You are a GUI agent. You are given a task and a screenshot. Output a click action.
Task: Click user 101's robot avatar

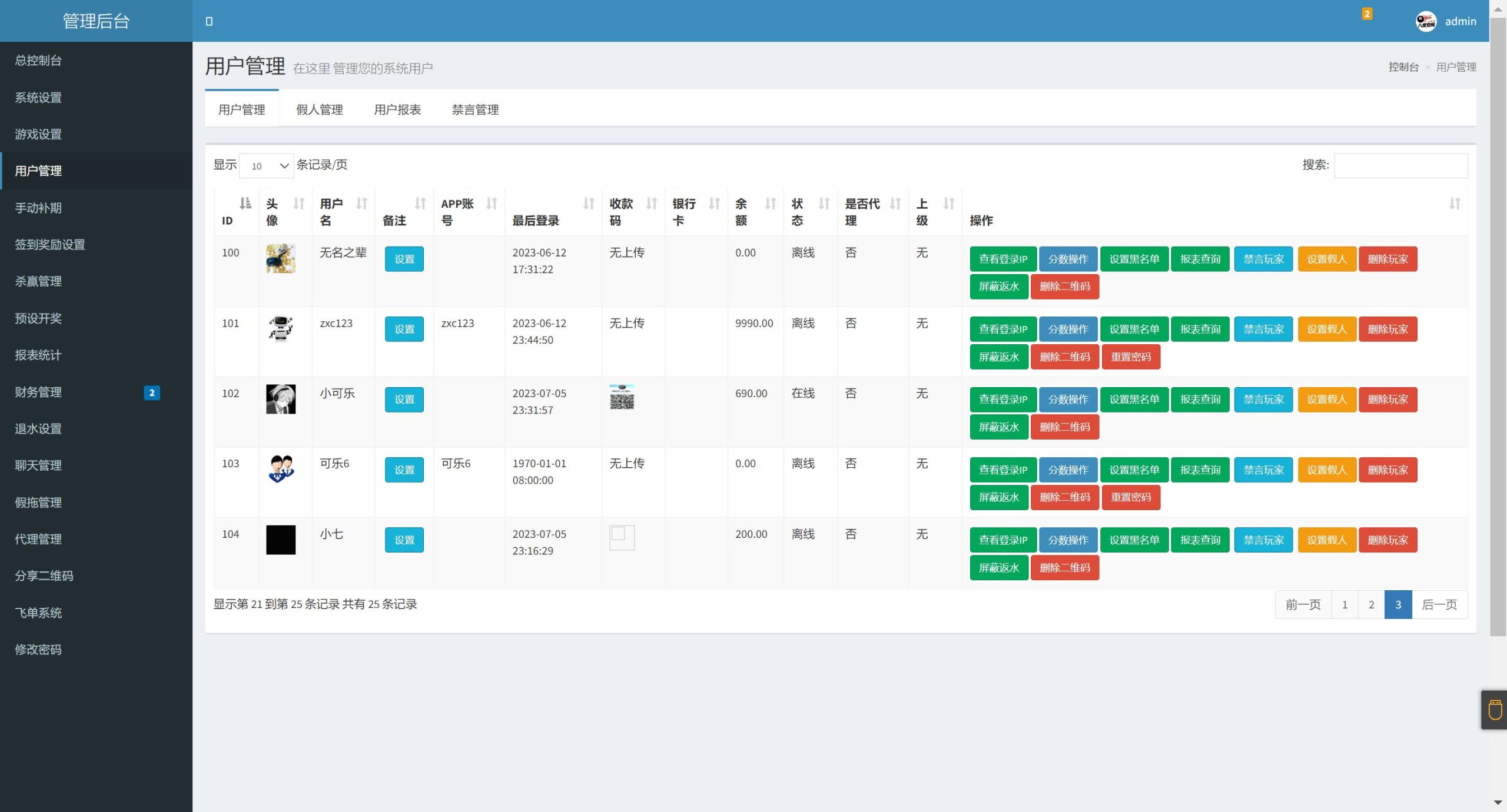tap(281, 328)
